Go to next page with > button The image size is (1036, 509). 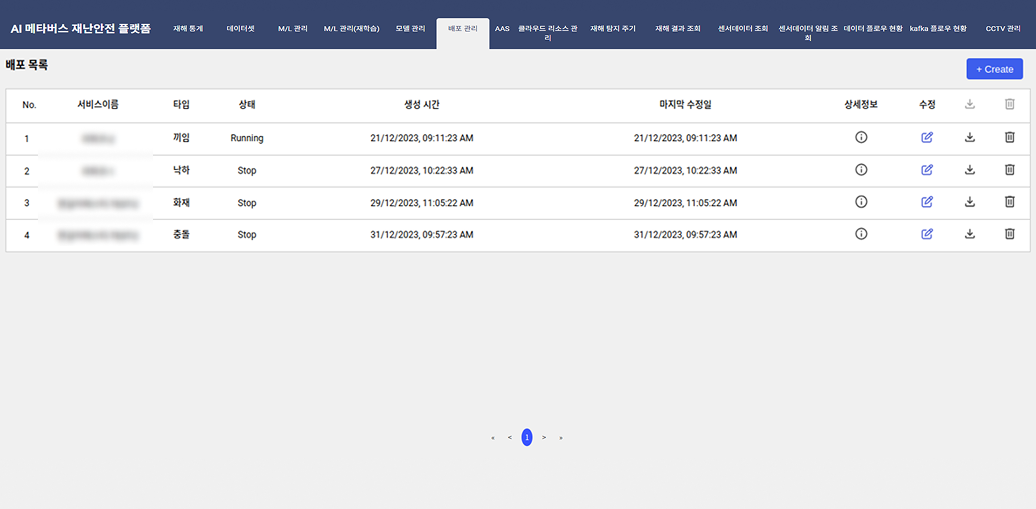point(544,438)
